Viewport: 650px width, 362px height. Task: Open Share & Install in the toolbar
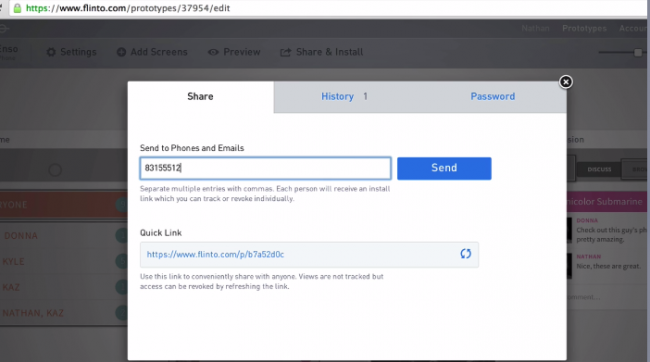click(x=322, y=52)
